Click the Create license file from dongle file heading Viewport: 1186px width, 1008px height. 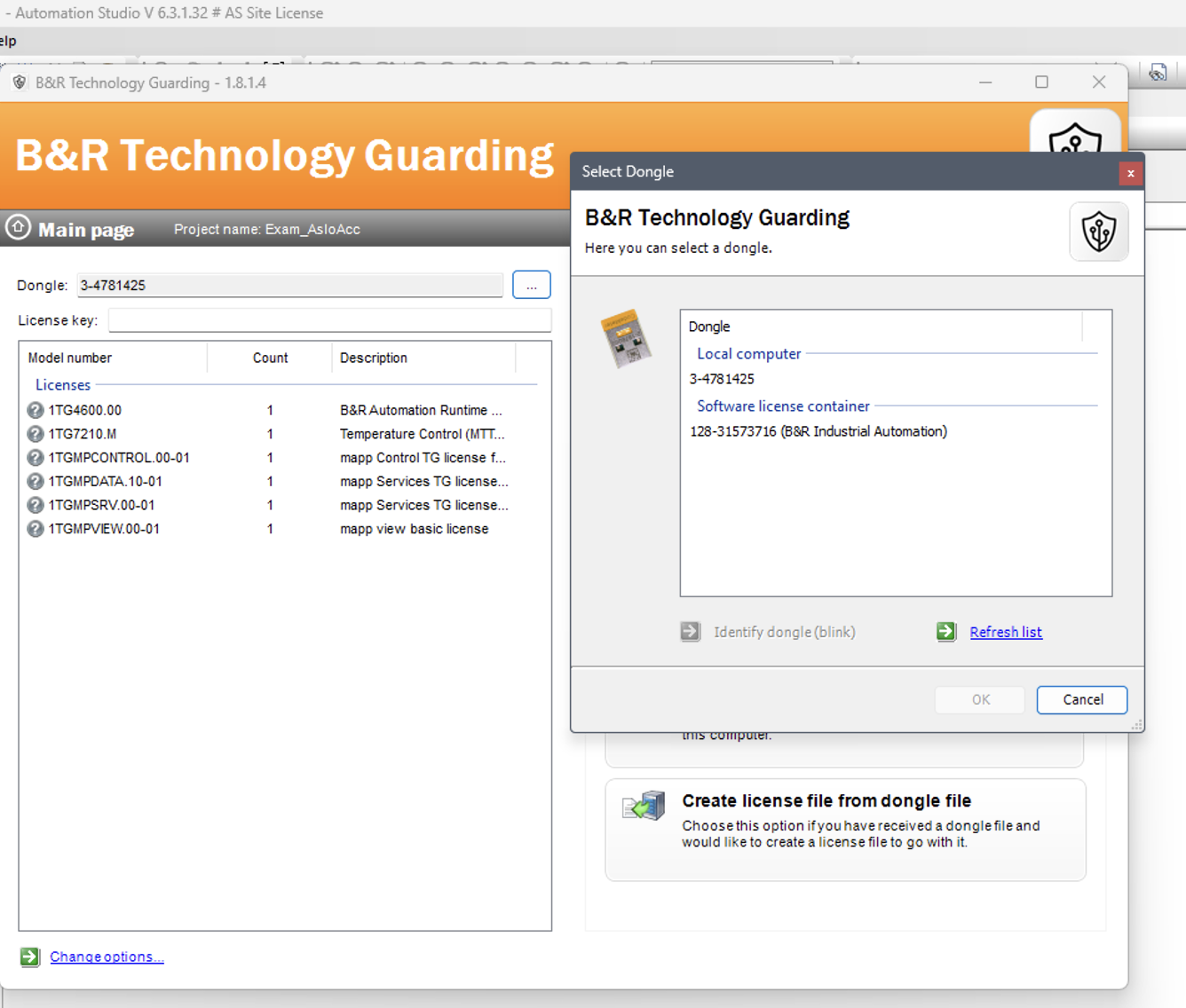click(x=826, y=800)
